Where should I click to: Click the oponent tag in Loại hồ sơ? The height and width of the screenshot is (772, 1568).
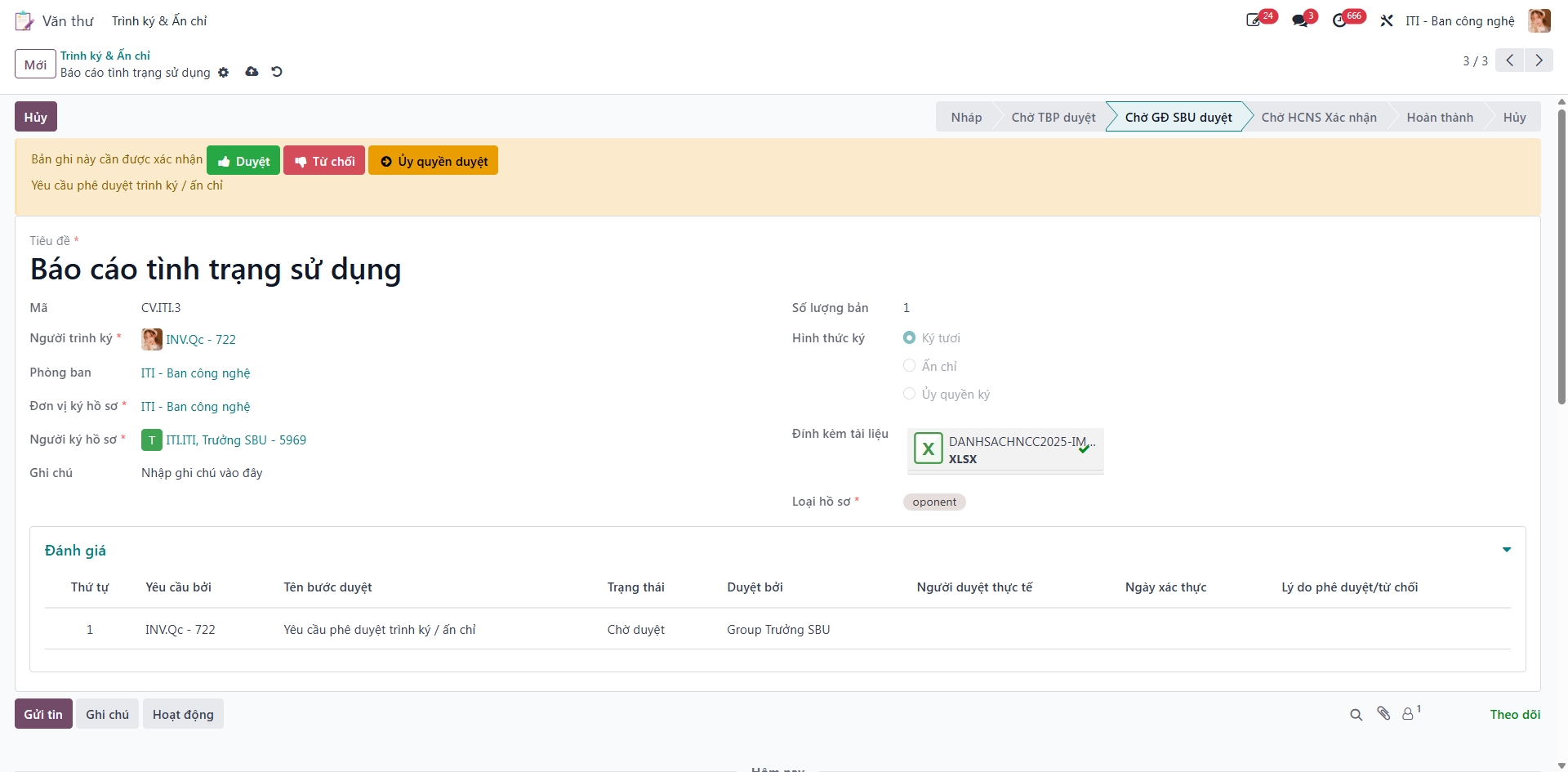pos(934,502)
